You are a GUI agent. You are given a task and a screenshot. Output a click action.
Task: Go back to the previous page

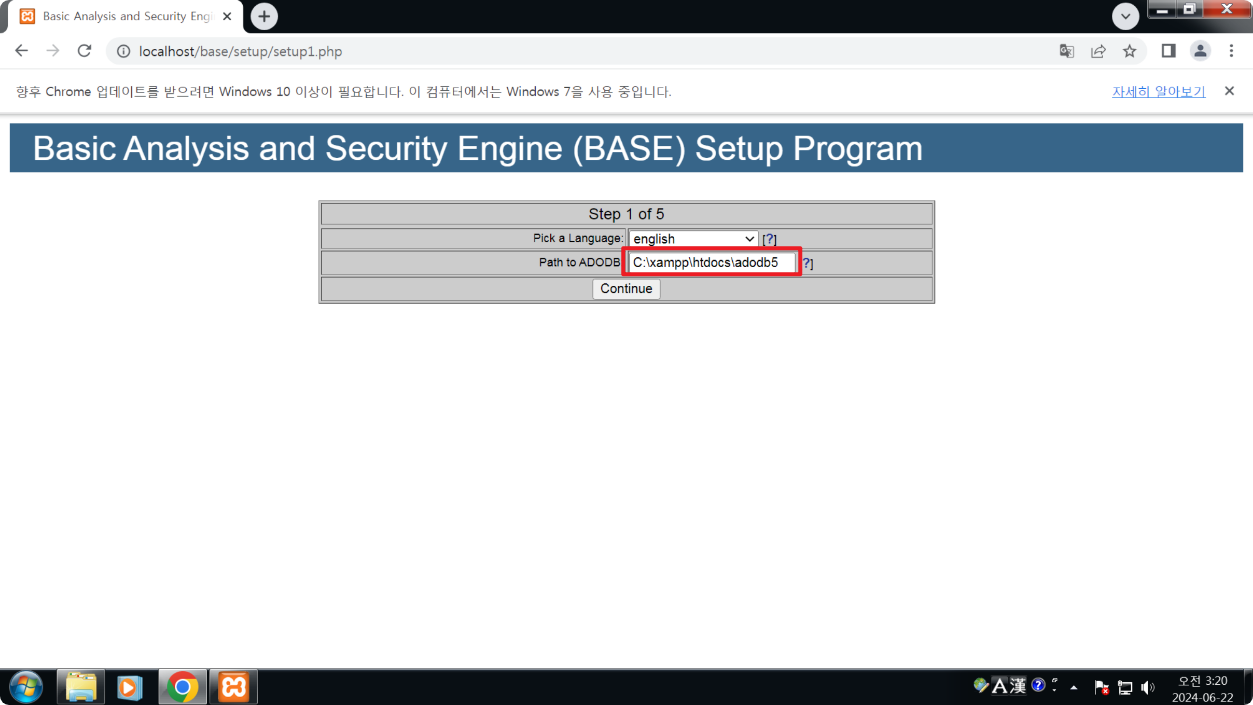(x=22, y=51)
